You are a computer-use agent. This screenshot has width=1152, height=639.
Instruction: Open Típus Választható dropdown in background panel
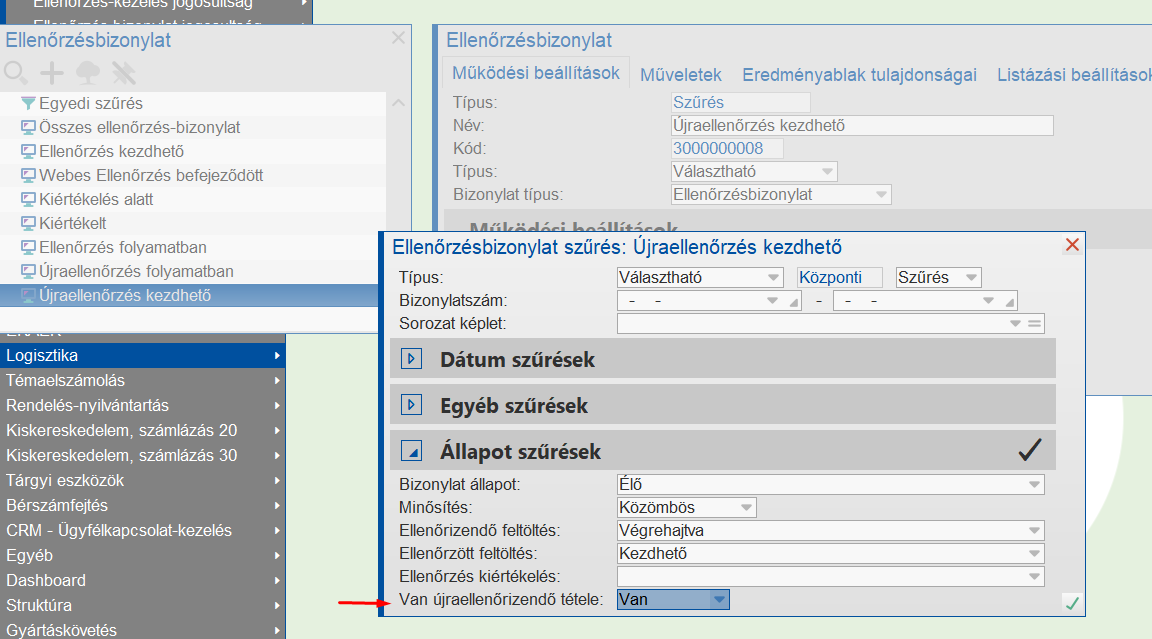pyautogui.click(x=754, y=172)
